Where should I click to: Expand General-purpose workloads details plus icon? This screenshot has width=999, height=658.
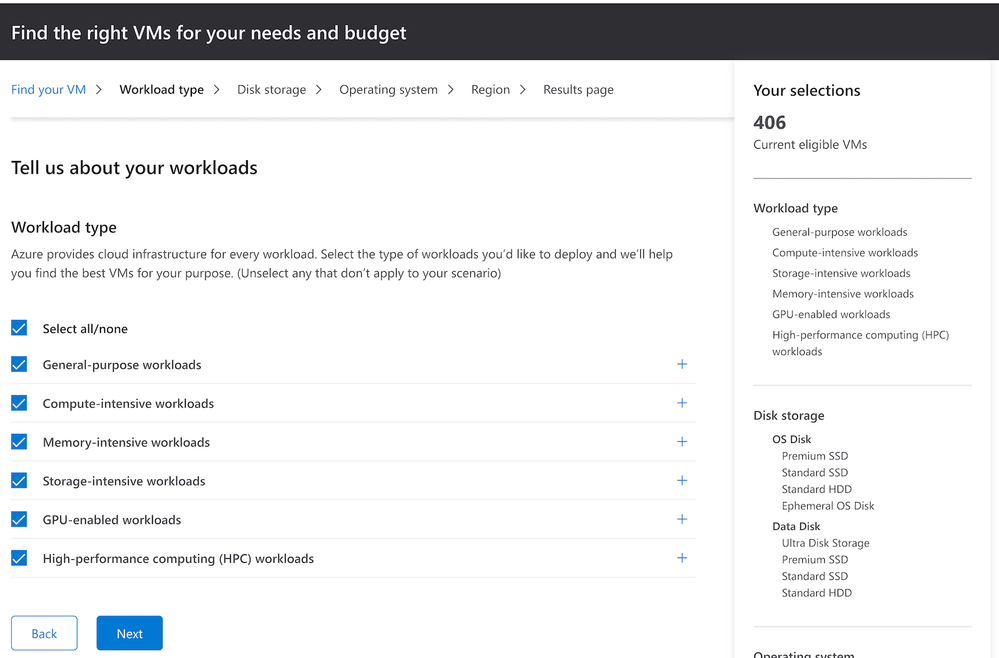(x=682, y=364)
